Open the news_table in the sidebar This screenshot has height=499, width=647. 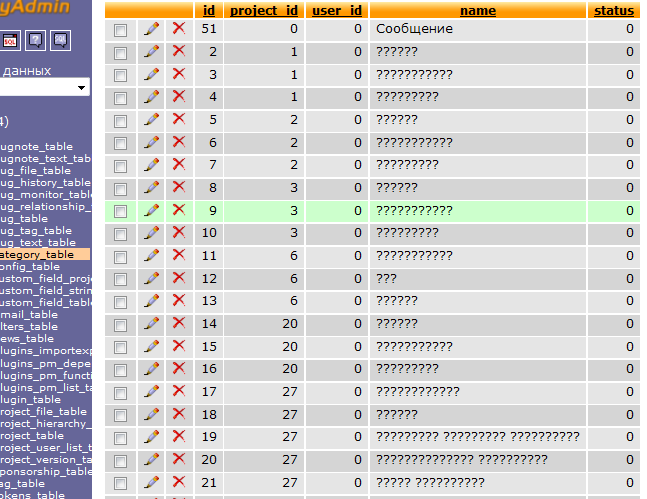click(x=30, y=338)
